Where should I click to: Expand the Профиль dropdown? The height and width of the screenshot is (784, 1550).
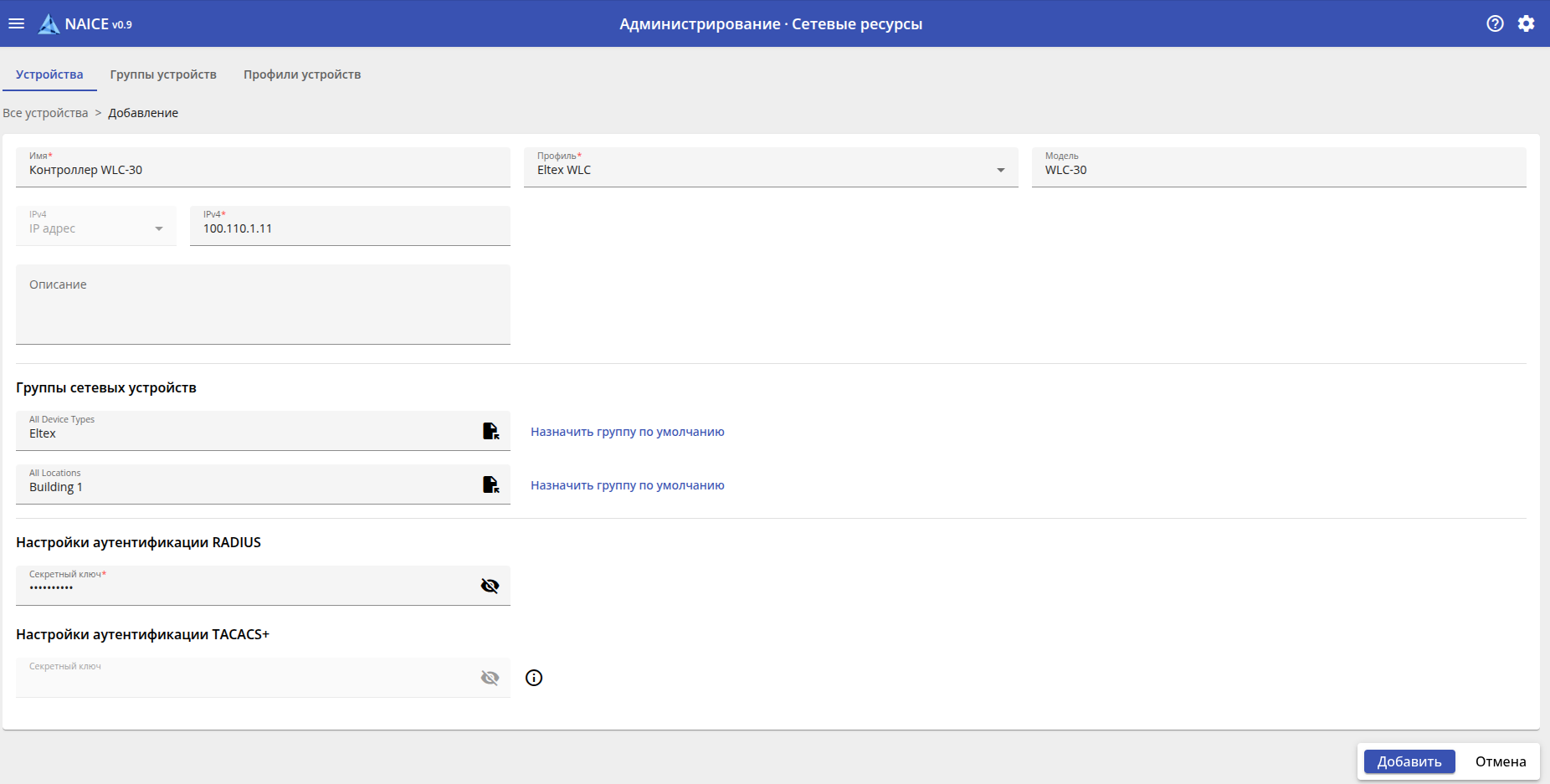1000,170
